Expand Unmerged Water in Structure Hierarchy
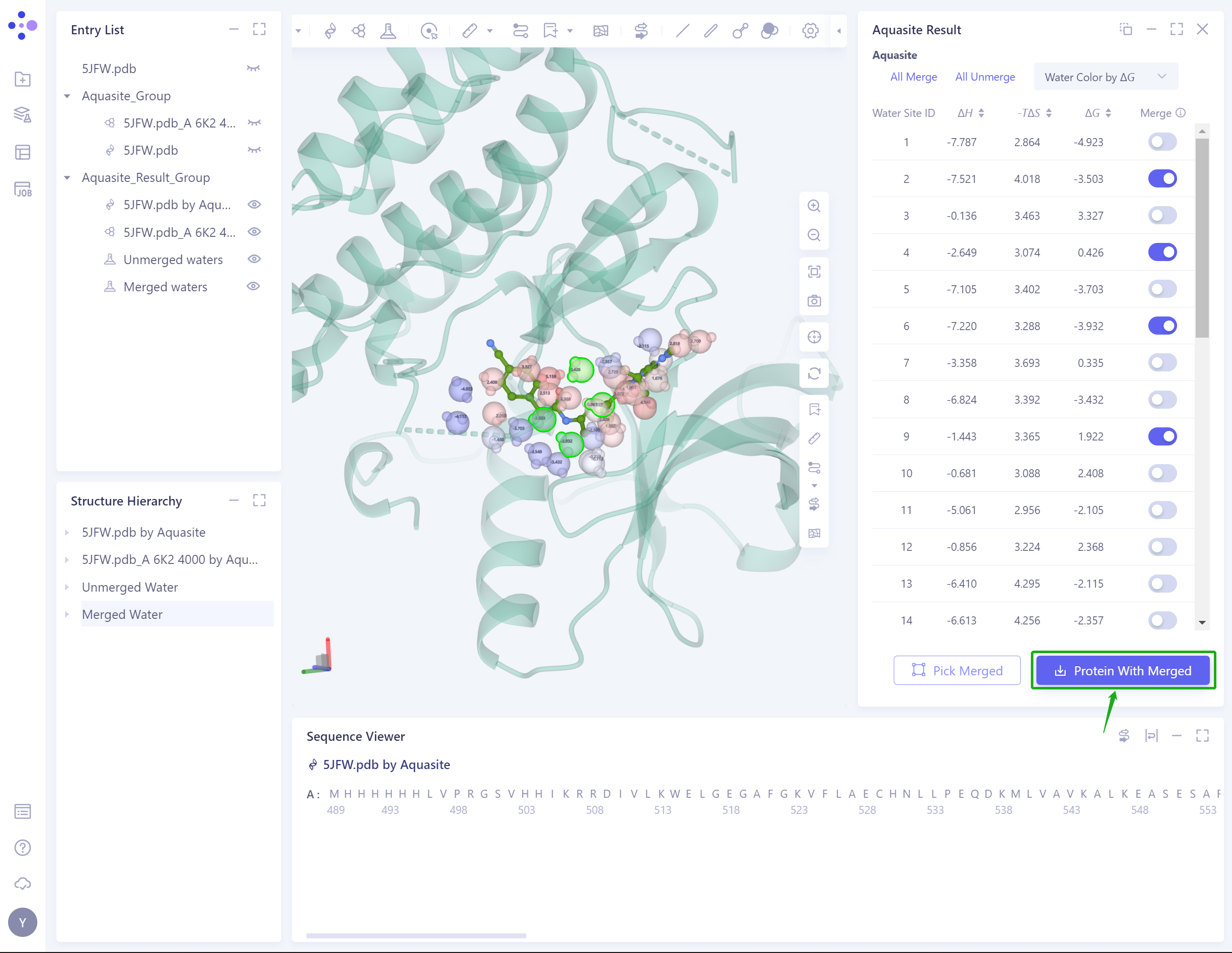The image size is (1232, 953). click(67, 587)
